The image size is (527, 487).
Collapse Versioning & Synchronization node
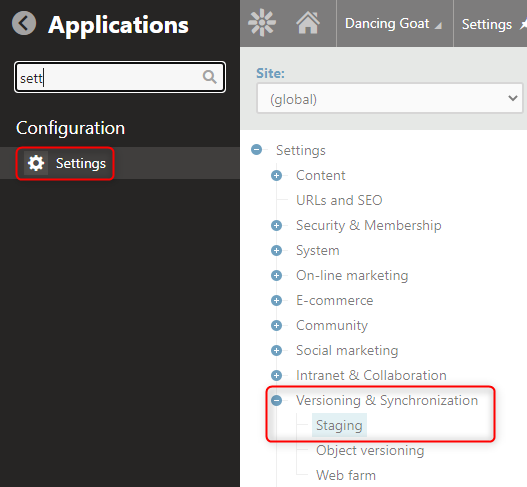pos(277,400)
